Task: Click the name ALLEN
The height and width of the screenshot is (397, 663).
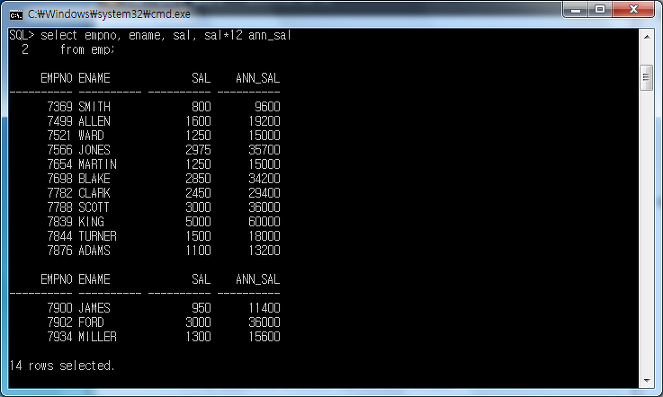Action: click(x=94, y=121)
